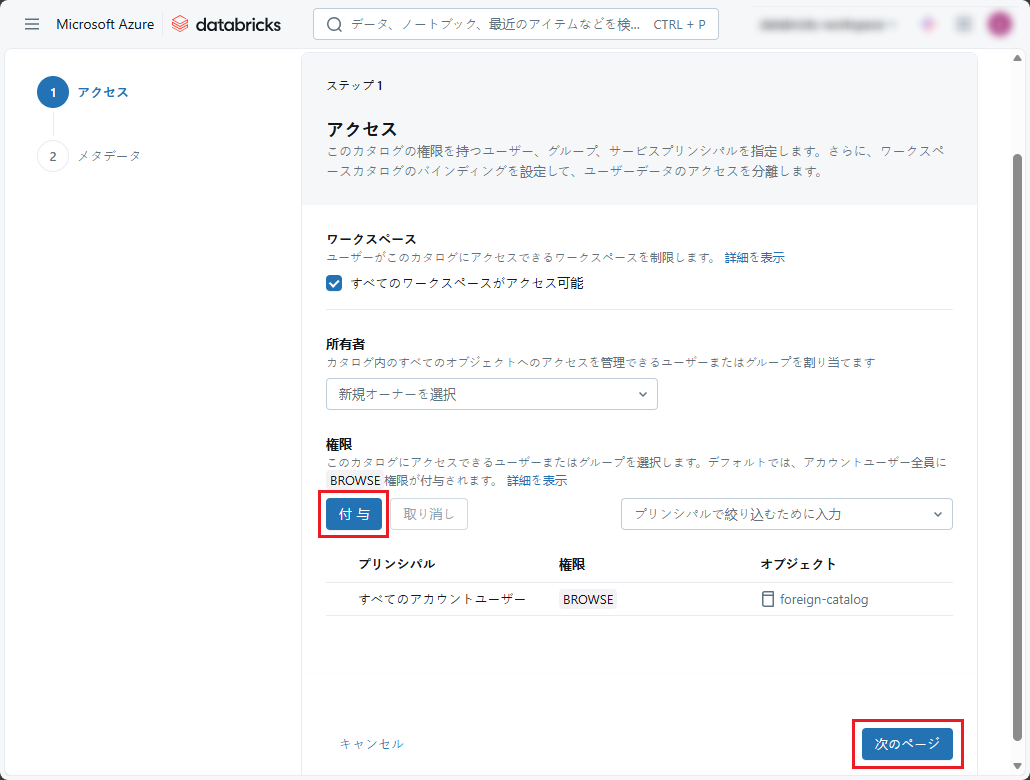The width and height of the screenshot is (1030, 780).
Task: Click the step 1 circle icon
Action: coord(53,92)
